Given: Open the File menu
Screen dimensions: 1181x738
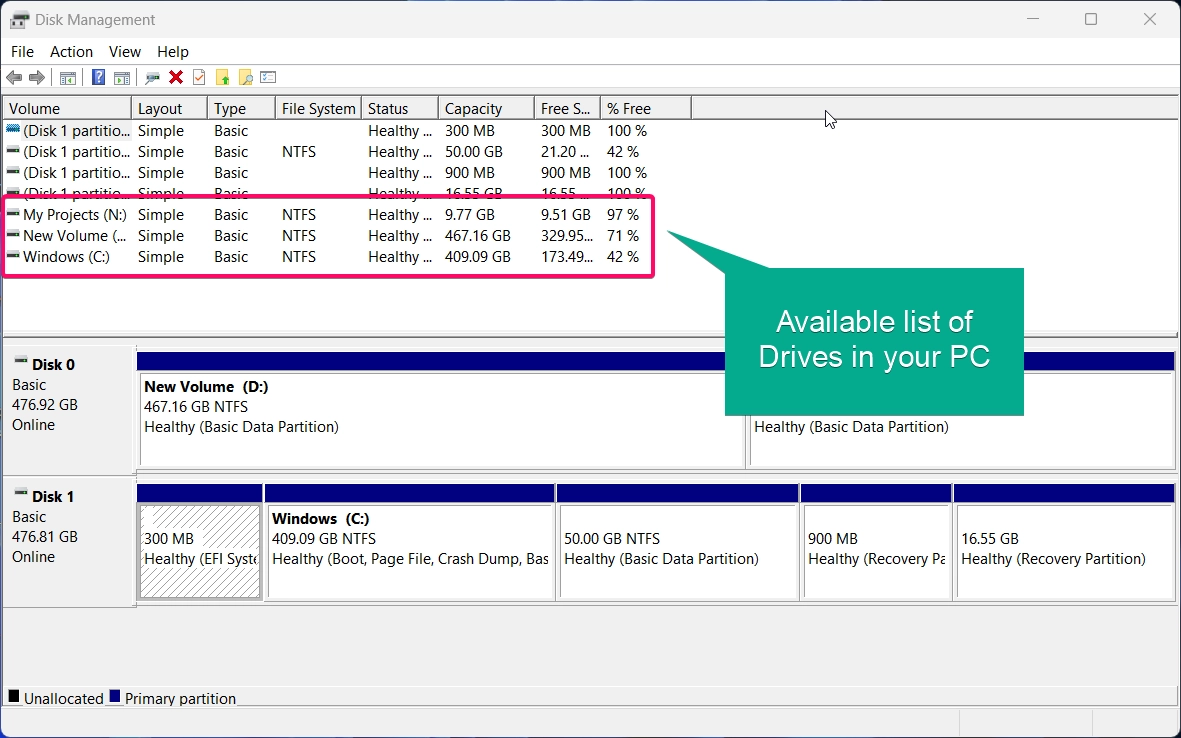Looking at the screenshot, I should 22,52.
